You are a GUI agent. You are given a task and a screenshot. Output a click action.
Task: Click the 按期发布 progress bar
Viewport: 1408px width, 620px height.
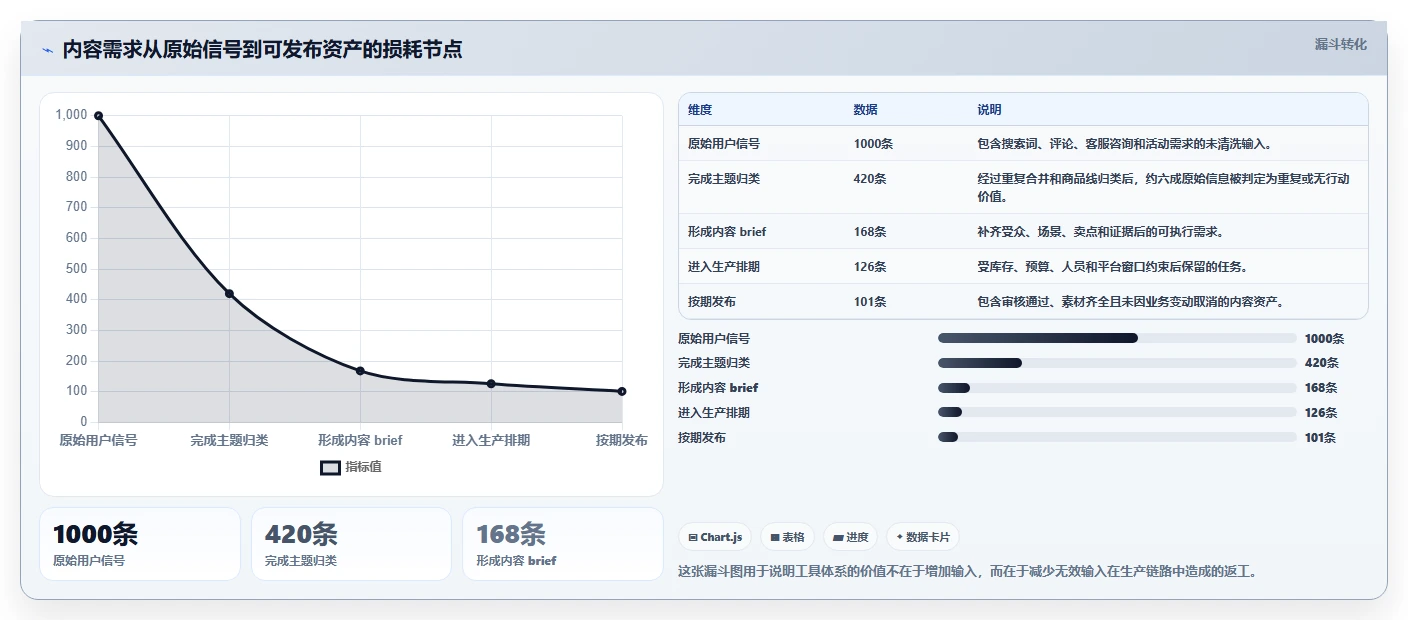[1117, 437]
